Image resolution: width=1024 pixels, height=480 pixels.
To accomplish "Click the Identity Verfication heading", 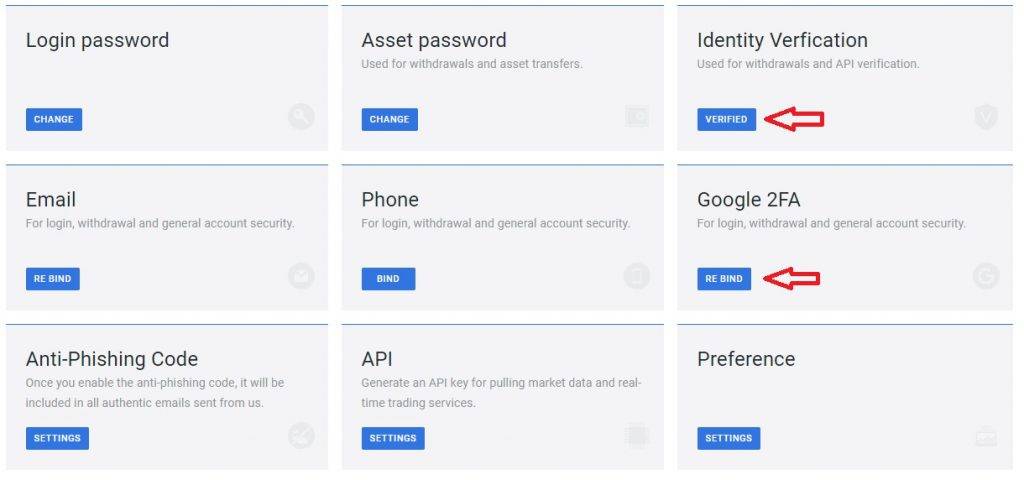I will [782, 40].
